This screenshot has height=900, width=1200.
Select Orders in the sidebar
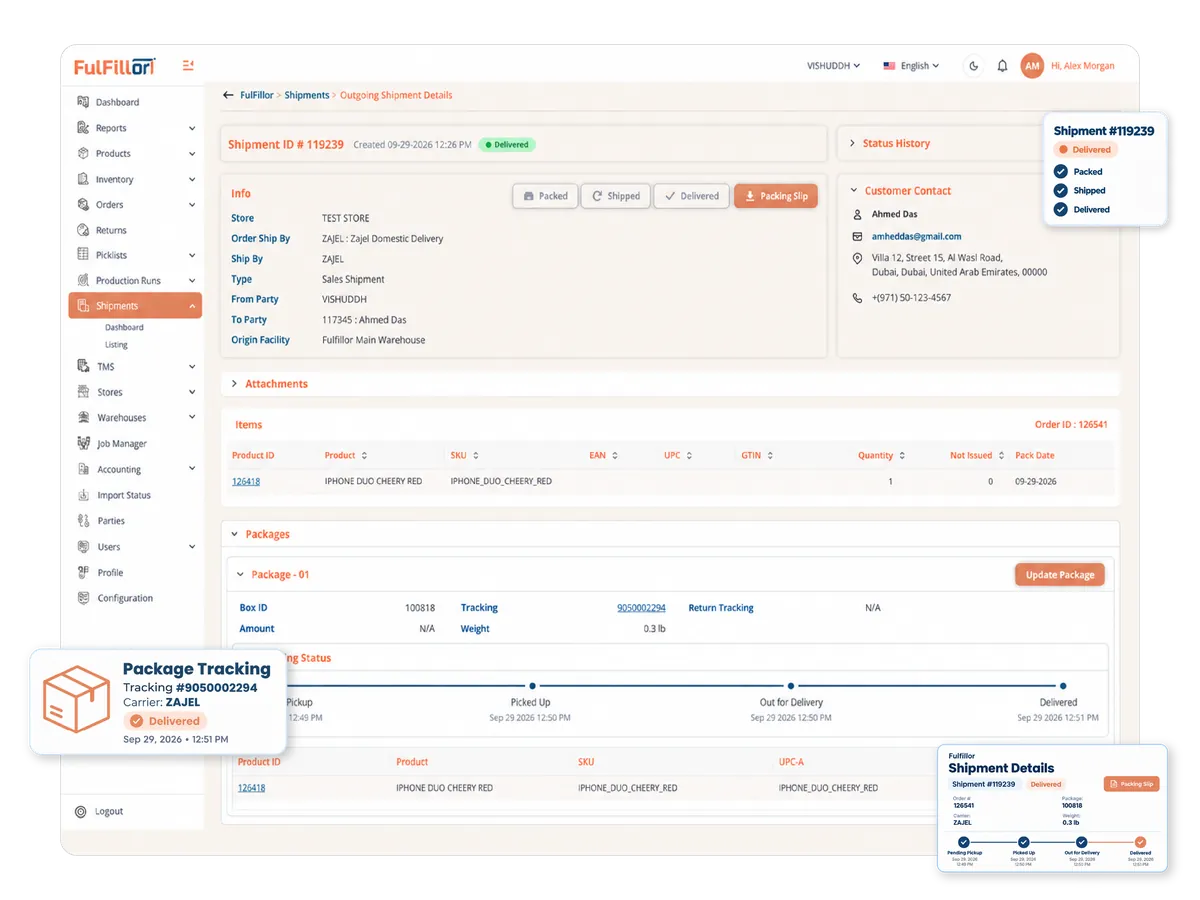point(110,204)
